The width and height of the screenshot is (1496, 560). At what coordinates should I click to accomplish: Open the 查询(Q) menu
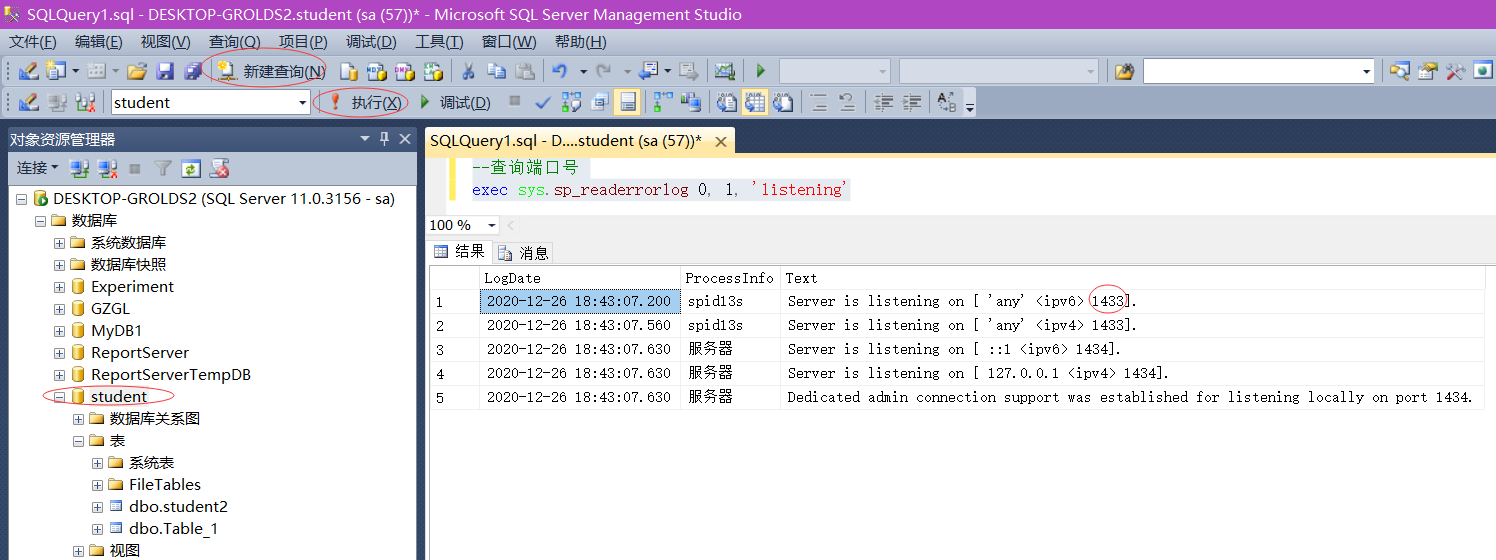[234, 41]
